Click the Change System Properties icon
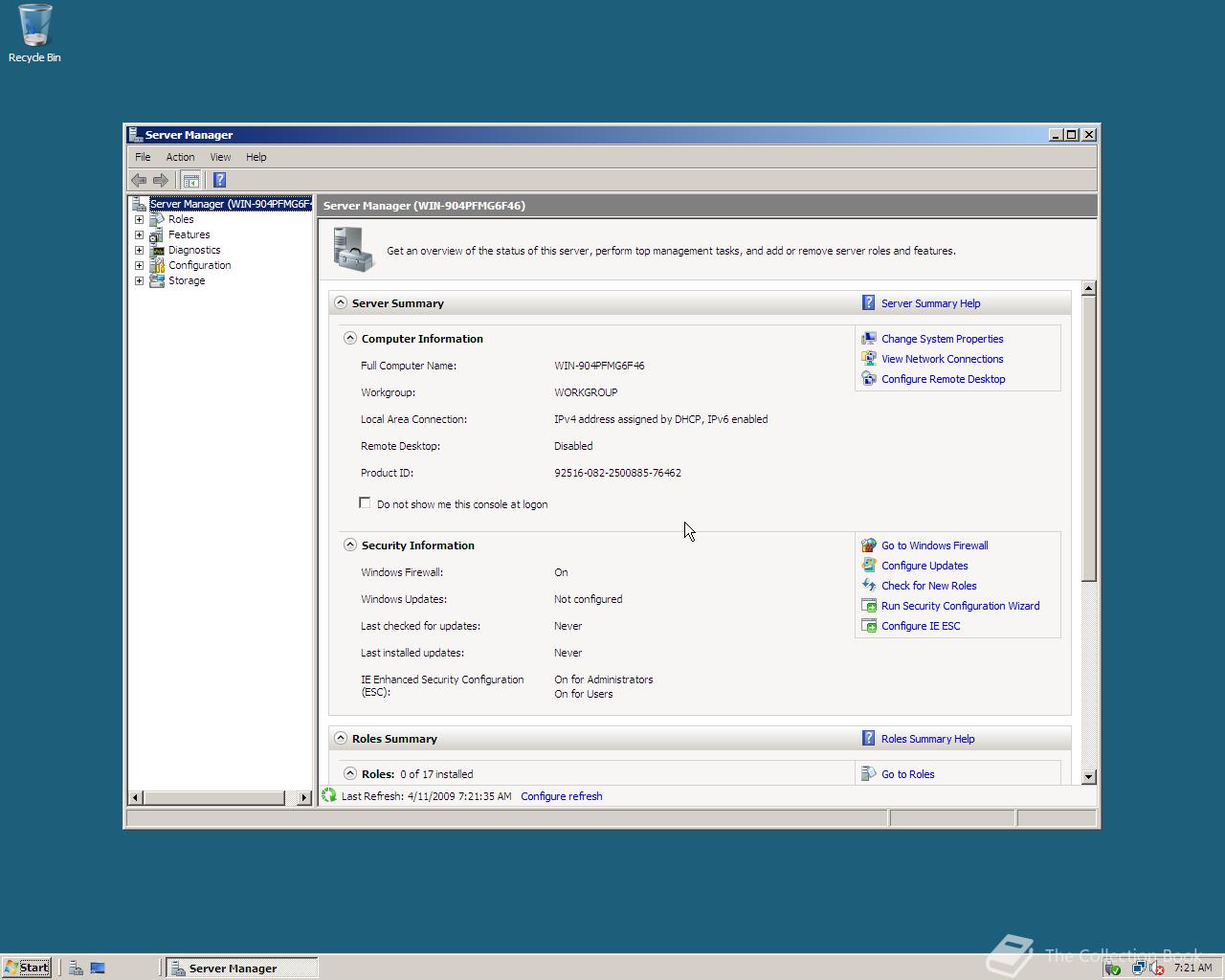1225x980 pixels. [x=869, y=339]
